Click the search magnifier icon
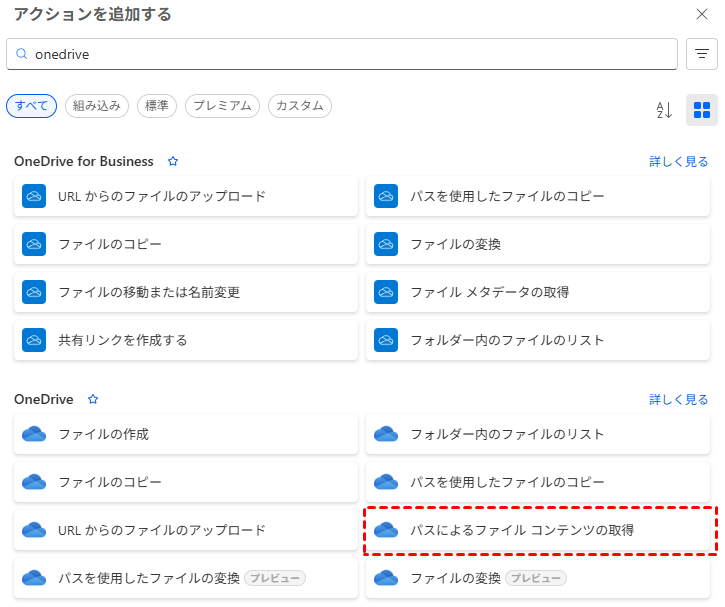The image size is (725, 607). (x=21, y=54)
